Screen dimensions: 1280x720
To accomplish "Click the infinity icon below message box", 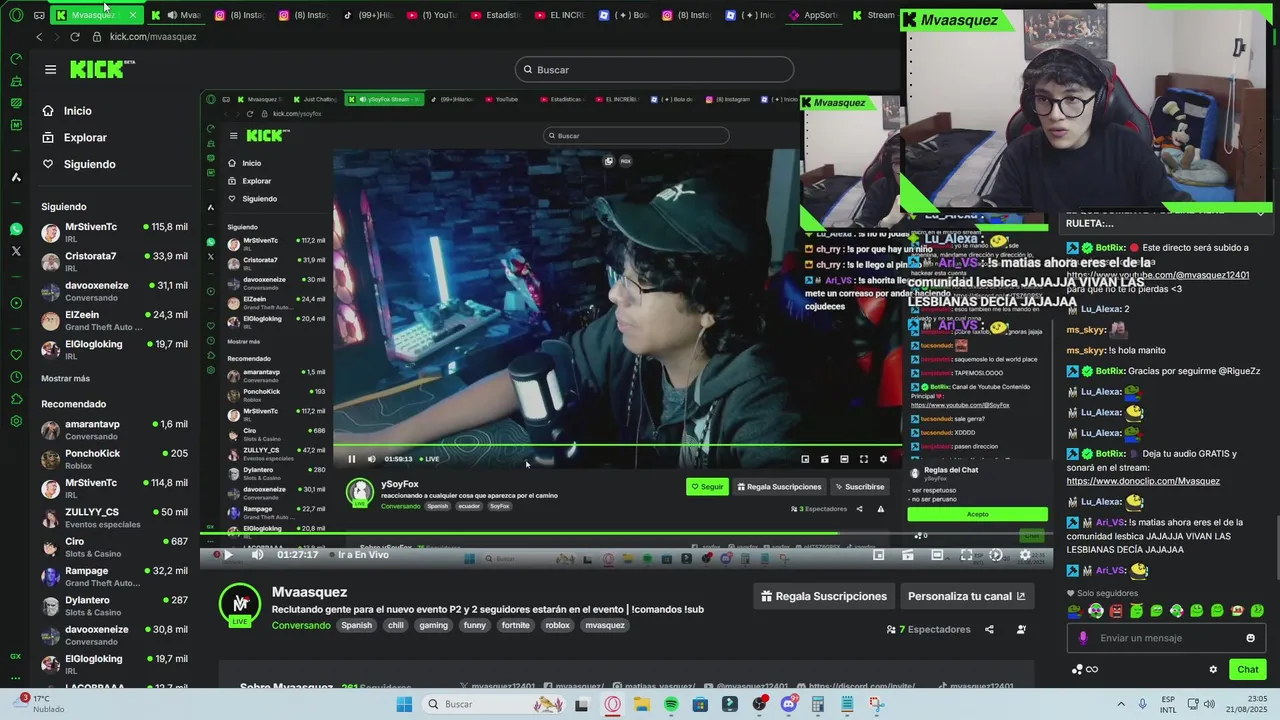I will coord(1092,669).
